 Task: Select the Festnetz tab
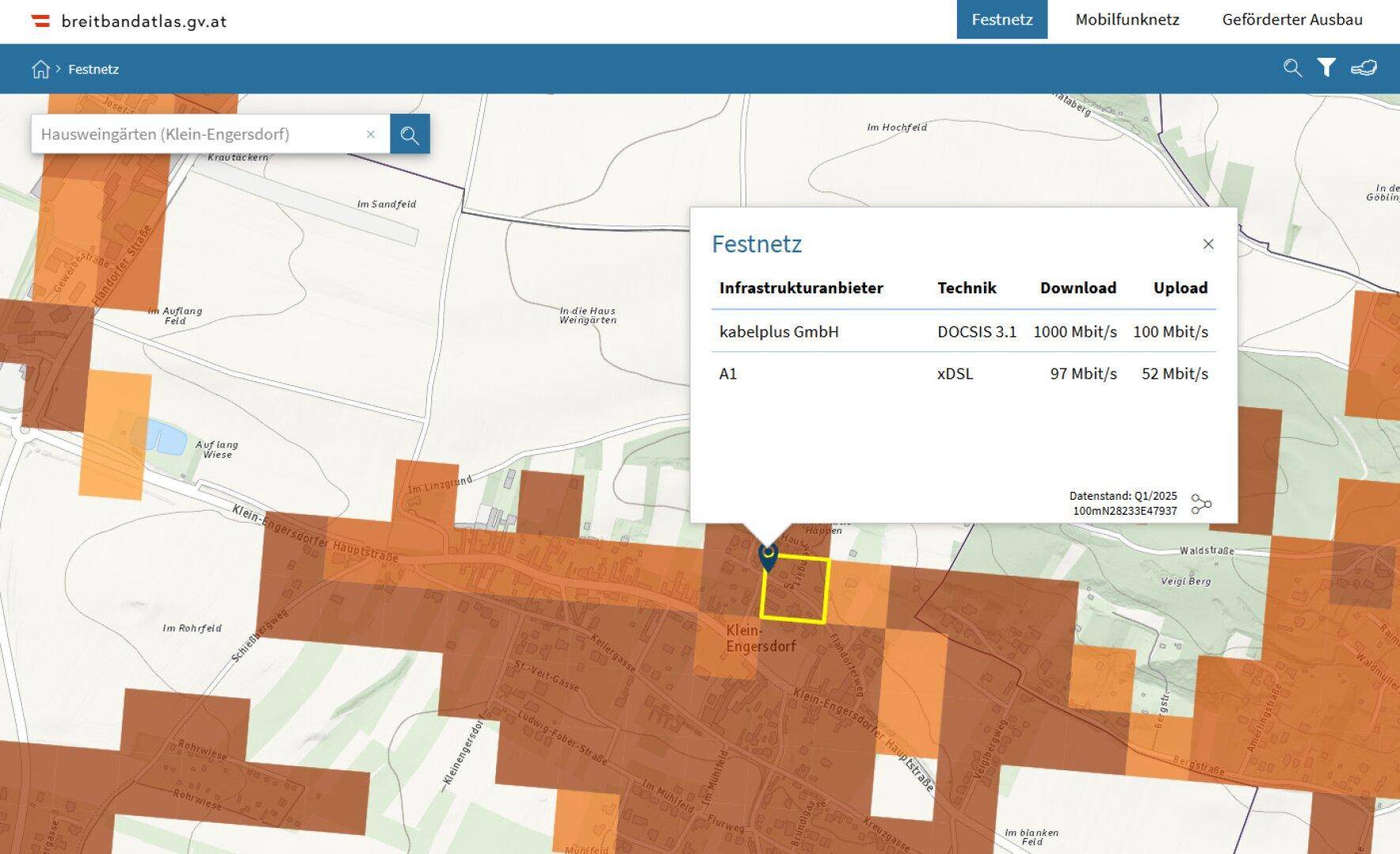click(x=1001, y=20)
